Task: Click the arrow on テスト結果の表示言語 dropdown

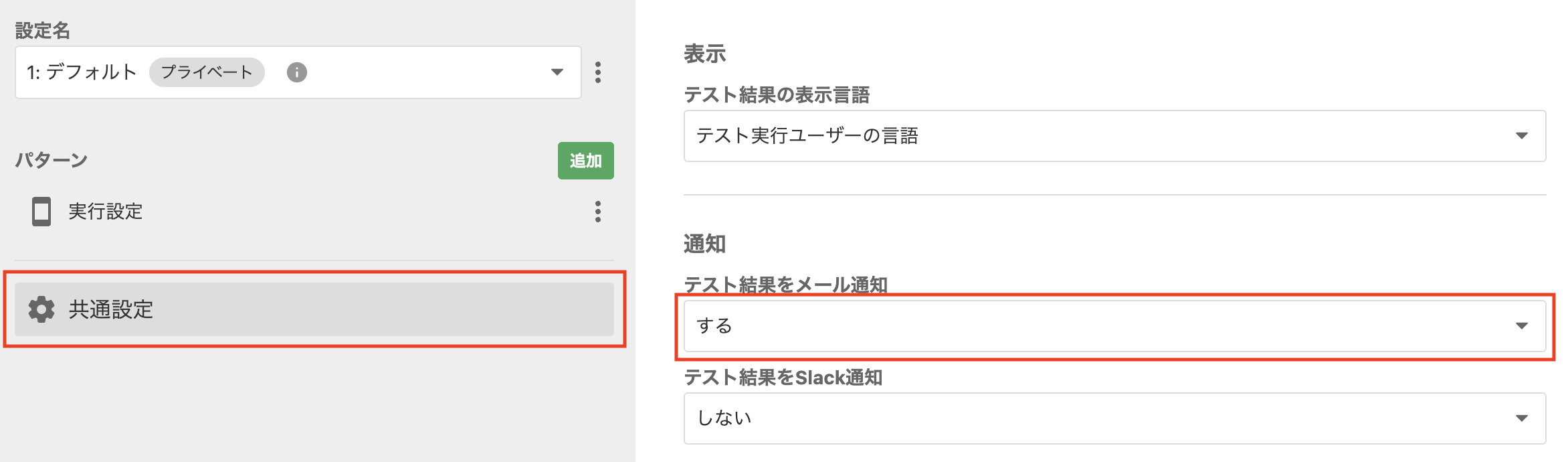Action: (x=1521, y=136)
